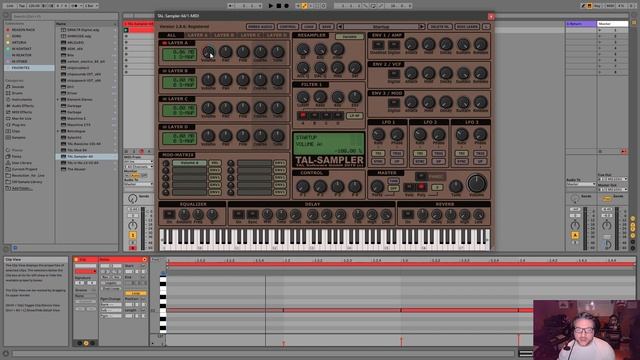640x360 pixels.
Task: Click the Filter Reso knob
Action: pyautogui.click(x=320, y=97)
